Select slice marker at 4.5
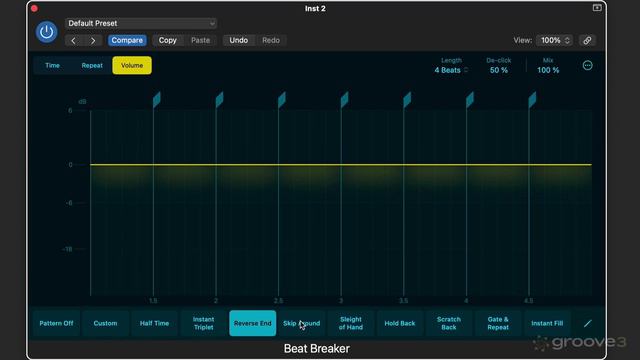The height and width of the screenshot is (360, 640). point(532,100)
